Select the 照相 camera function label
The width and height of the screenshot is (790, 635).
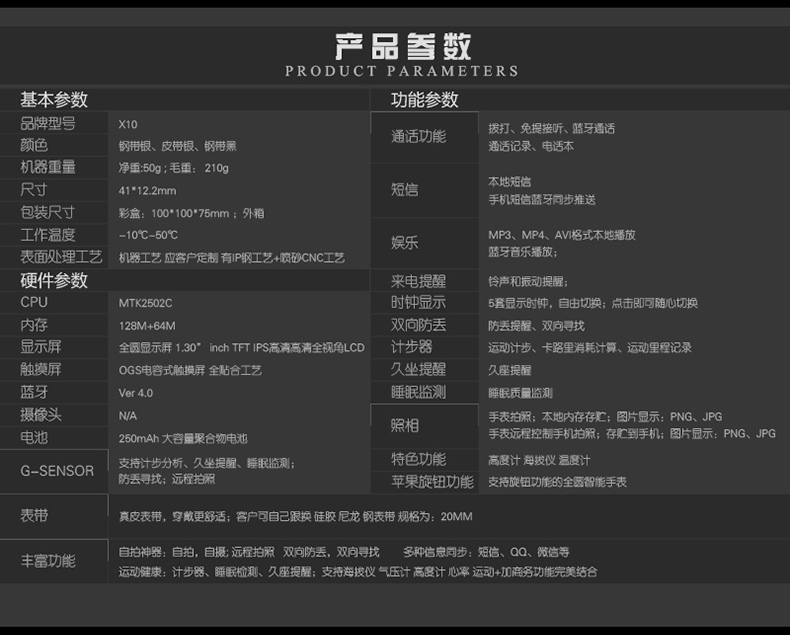pyautogui.click(x=405, y=425)
